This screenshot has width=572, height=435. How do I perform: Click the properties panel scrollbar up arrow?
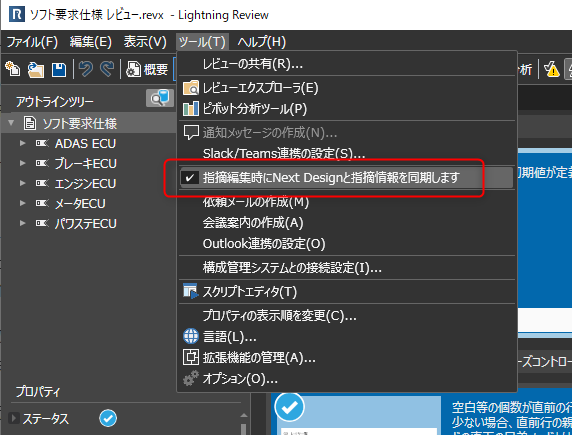[x=244, y=416]
